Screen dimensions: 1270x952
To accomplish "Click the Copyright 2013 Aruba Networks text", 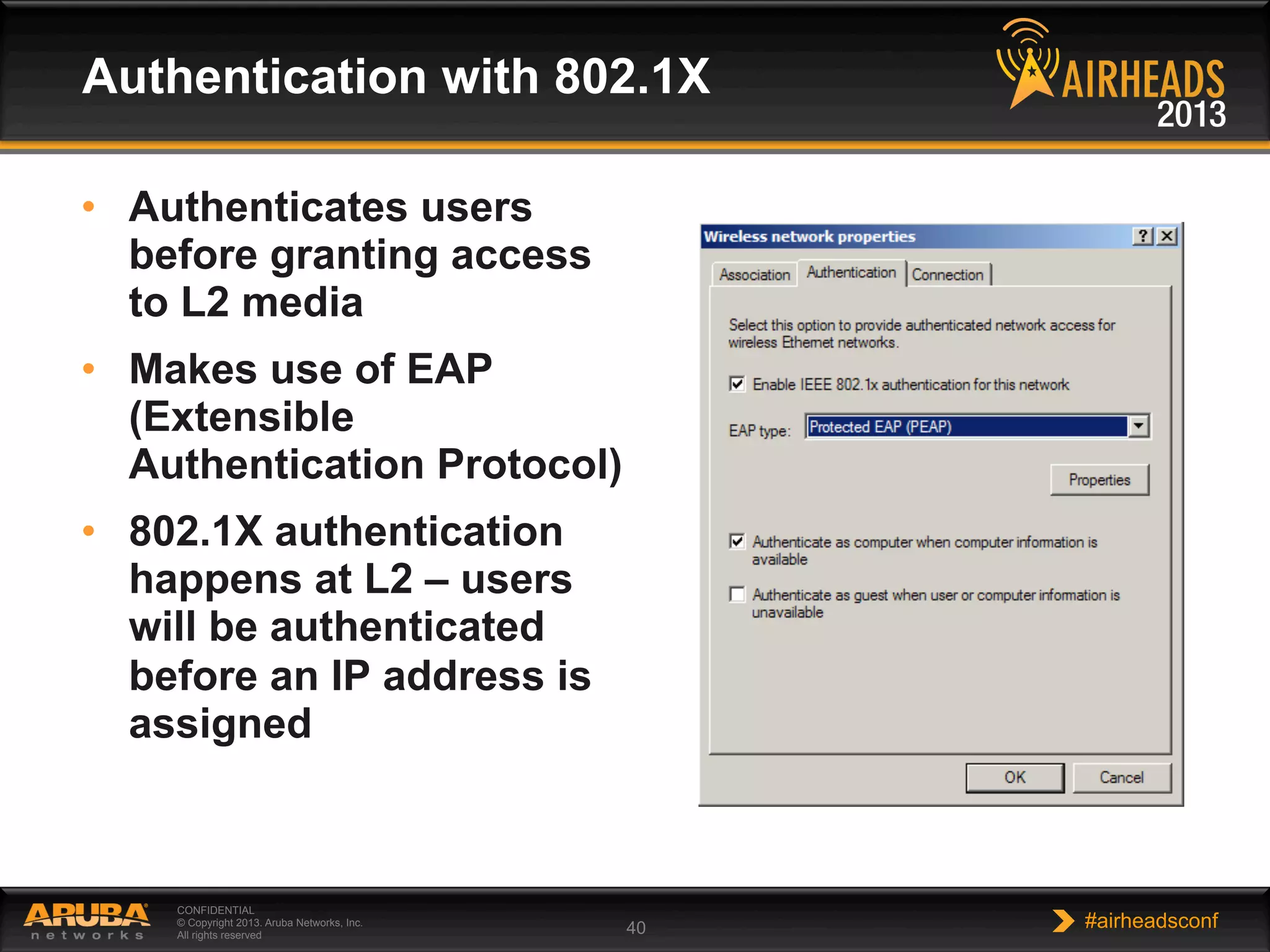I will tap(270, 922).
